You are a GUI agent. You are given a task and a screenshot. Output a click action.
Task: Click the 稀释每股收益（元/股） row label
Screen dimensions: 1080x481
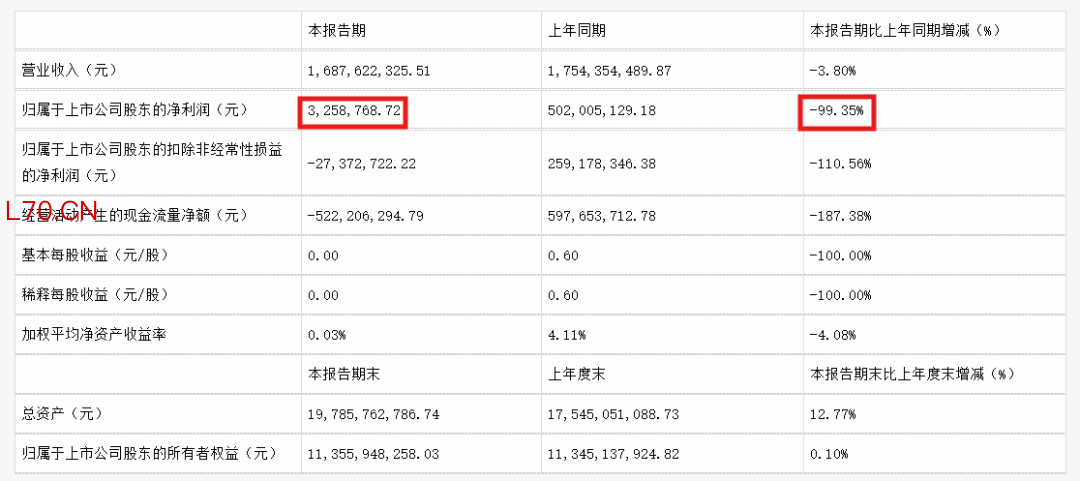pyautogui.click(x=94, y=295)
